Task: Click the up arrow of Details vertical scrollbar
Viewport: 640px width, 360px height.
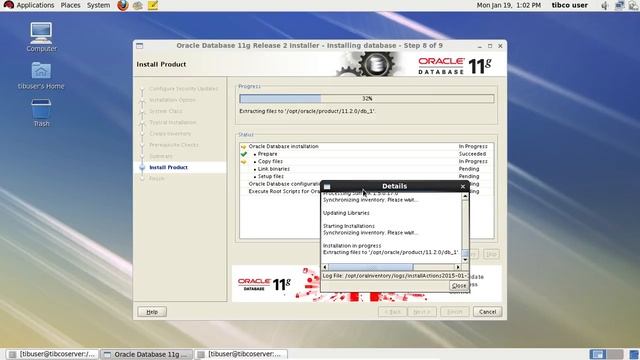Action: pyautogui.click(x=465, y=196)
